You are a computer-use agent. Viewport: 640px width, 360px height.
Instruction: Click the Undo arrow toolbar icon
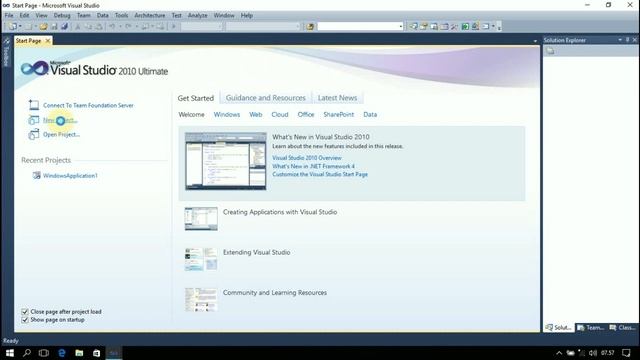[111, 27]
